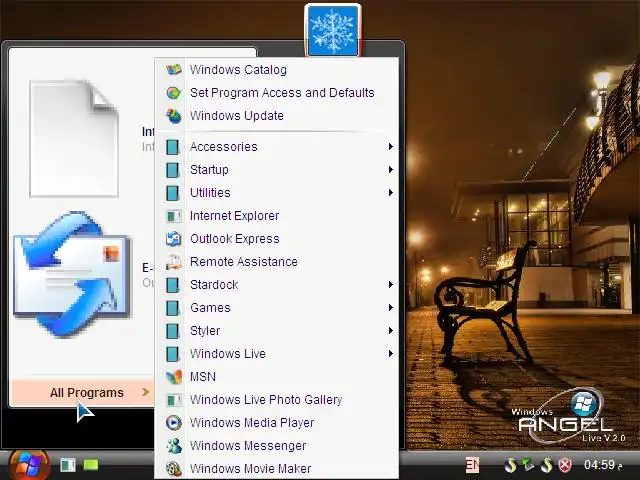
Task: Click the Windows Live Photo Gallery icon
Action: [x=173, y=400]
